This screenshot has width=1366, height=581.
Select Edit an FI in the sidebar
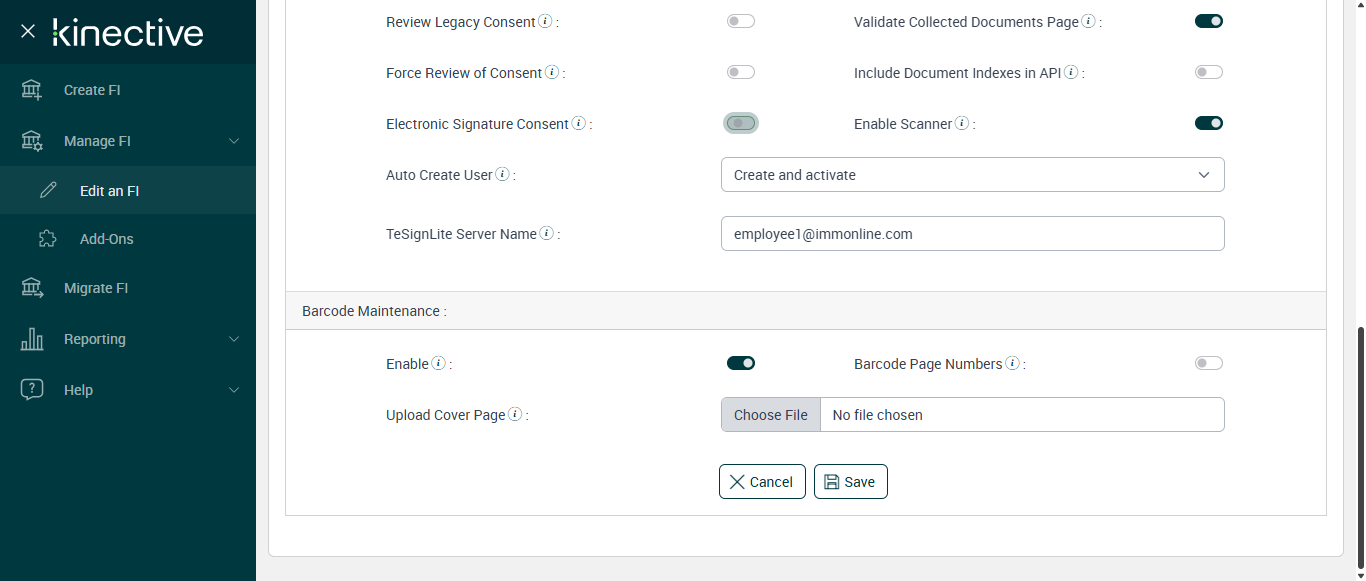(x=109, y=191)
